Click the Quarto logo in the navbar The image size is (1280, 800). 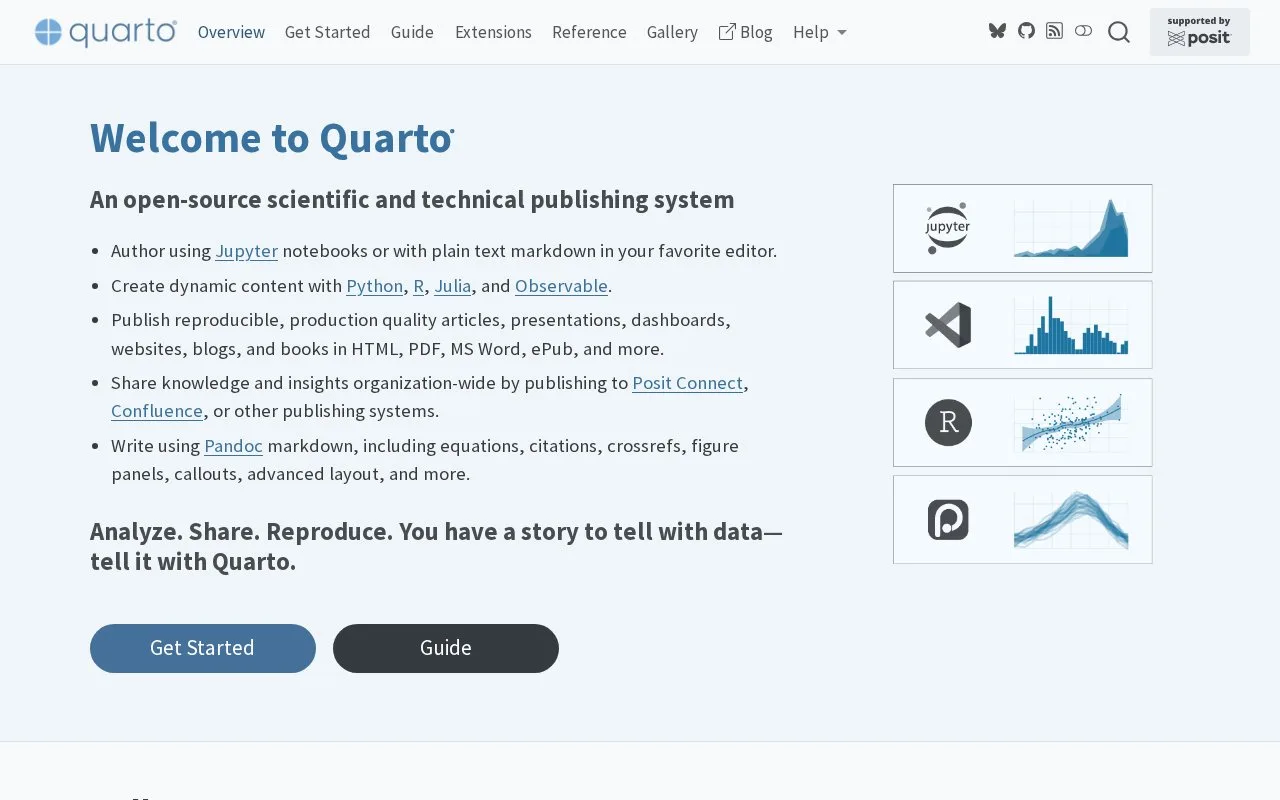[106, 32]
